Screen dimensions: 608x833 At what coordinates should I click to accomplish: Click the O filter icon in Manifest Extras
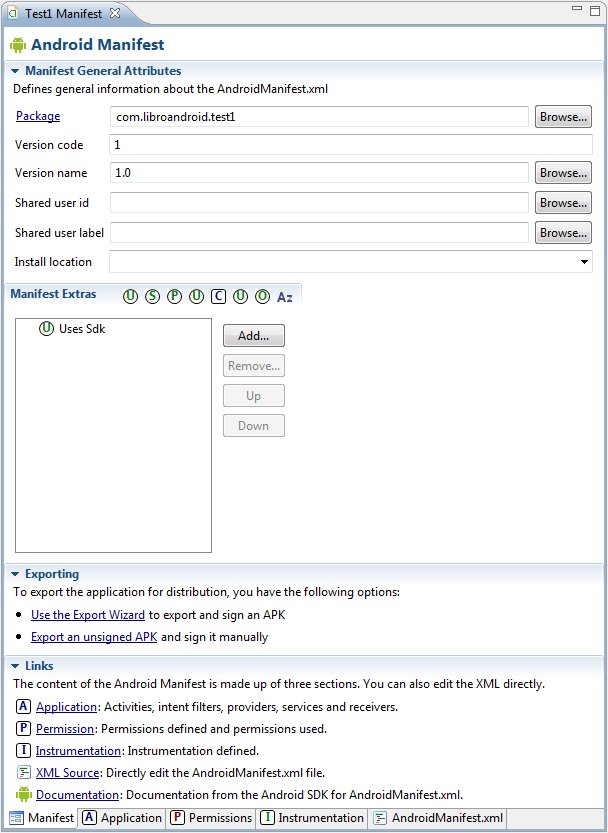point(263,296)
